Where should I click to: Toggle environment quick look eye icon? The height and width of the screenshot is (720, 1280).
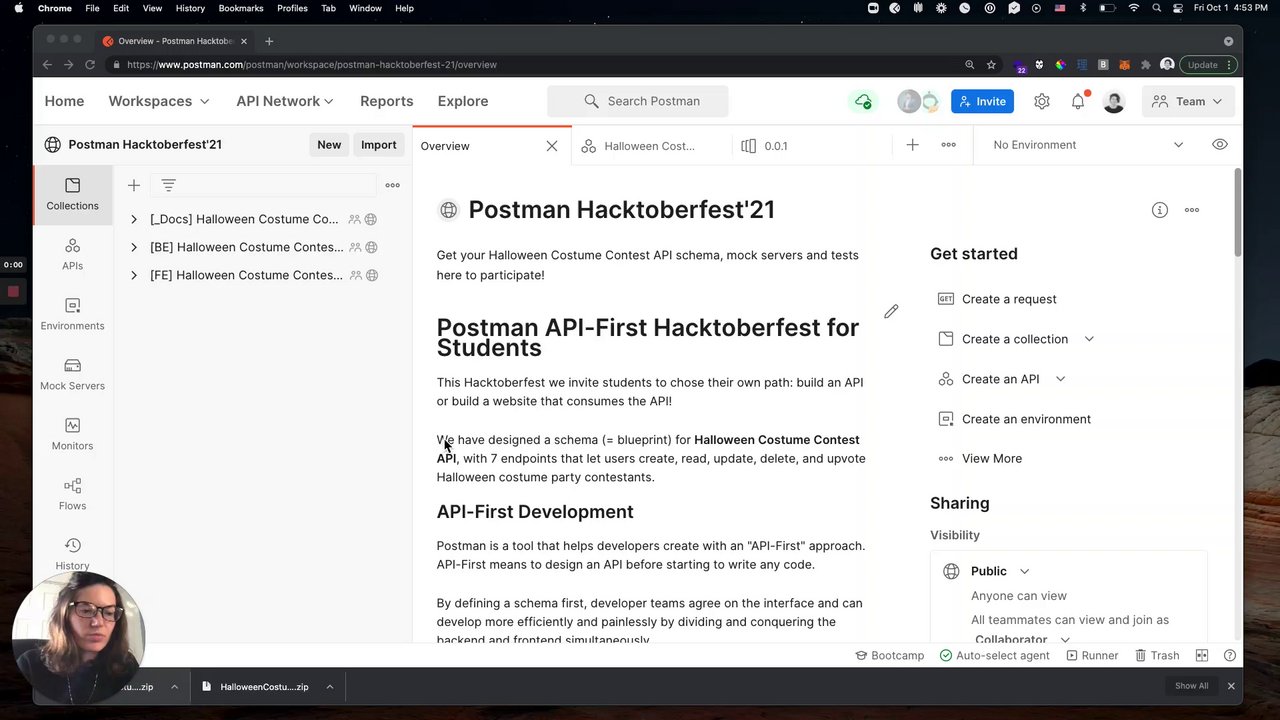(x=1220, y=145)
